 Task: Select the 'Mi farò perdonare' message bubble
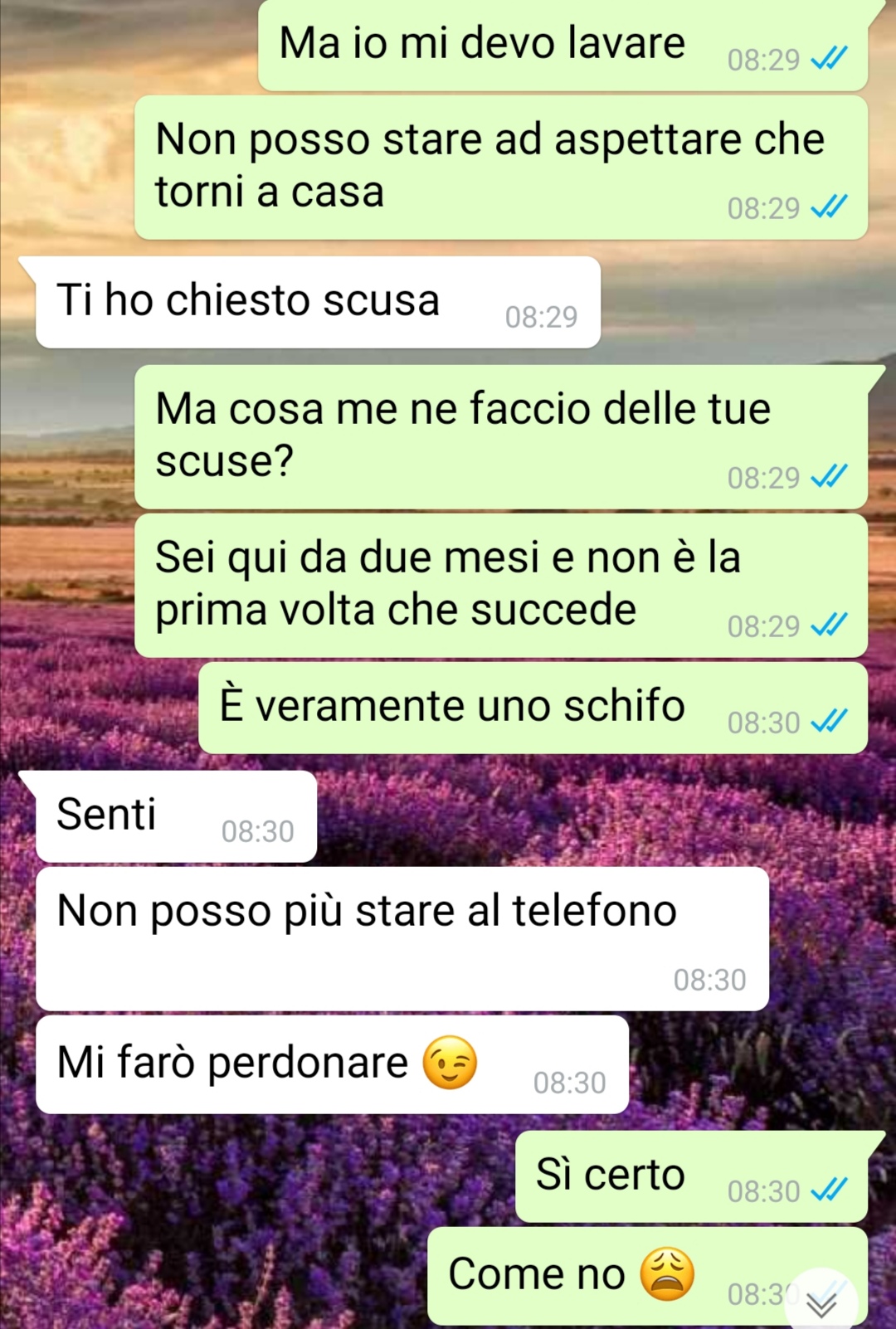332,1064
